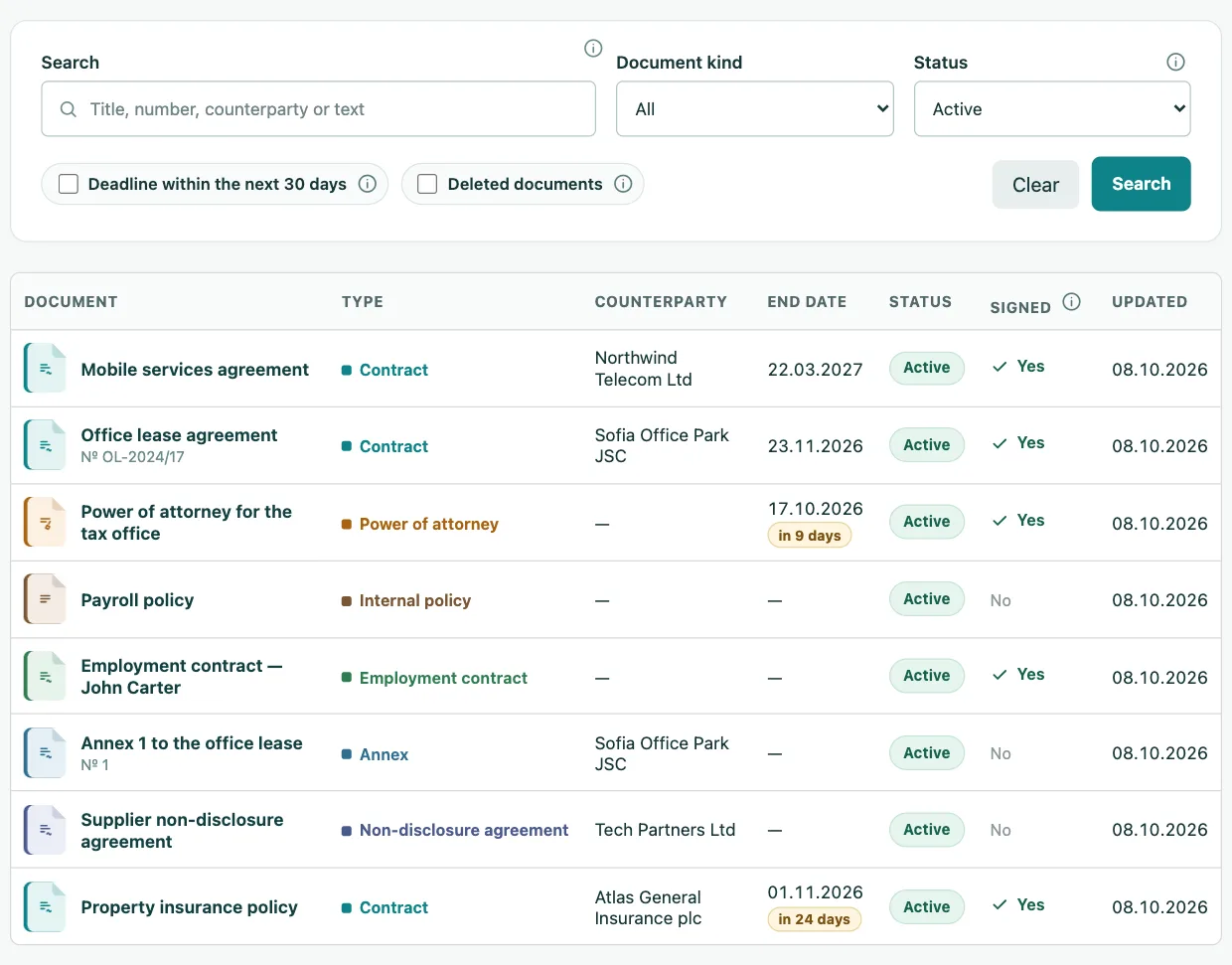
Task: Tick the Deleted documents checkbox
Action: click(x=427, y=184)
